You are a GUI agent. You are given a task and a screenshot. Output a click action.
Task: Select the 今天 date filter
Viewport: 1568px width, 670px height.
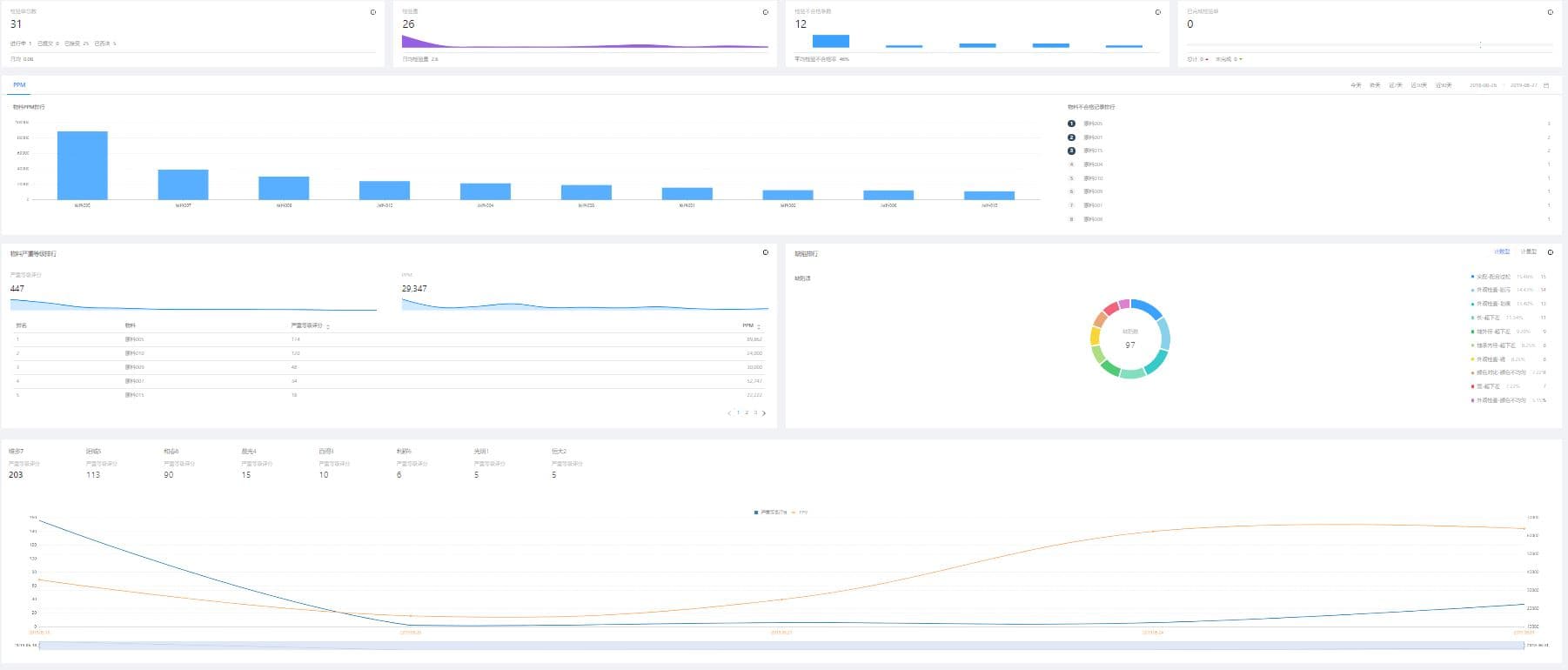point(1355,85)
